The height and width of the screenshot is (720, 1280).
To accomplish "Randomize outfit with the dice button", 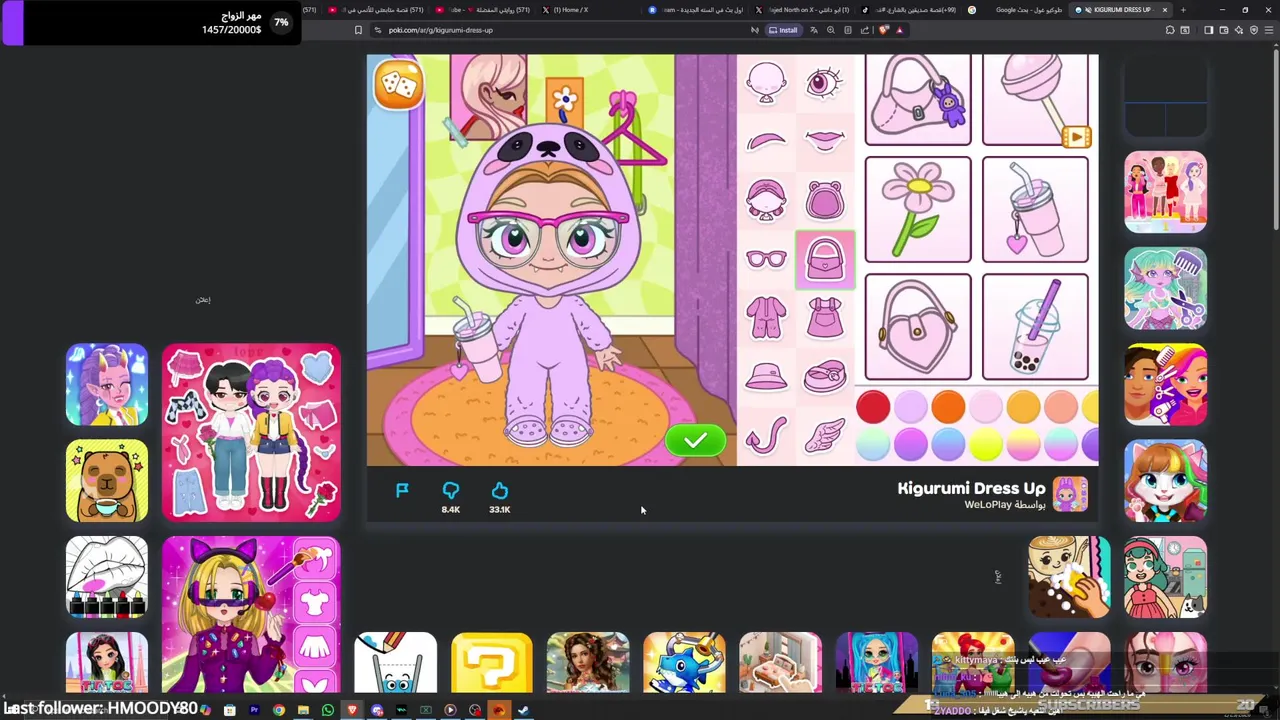I will click(398, 87).
